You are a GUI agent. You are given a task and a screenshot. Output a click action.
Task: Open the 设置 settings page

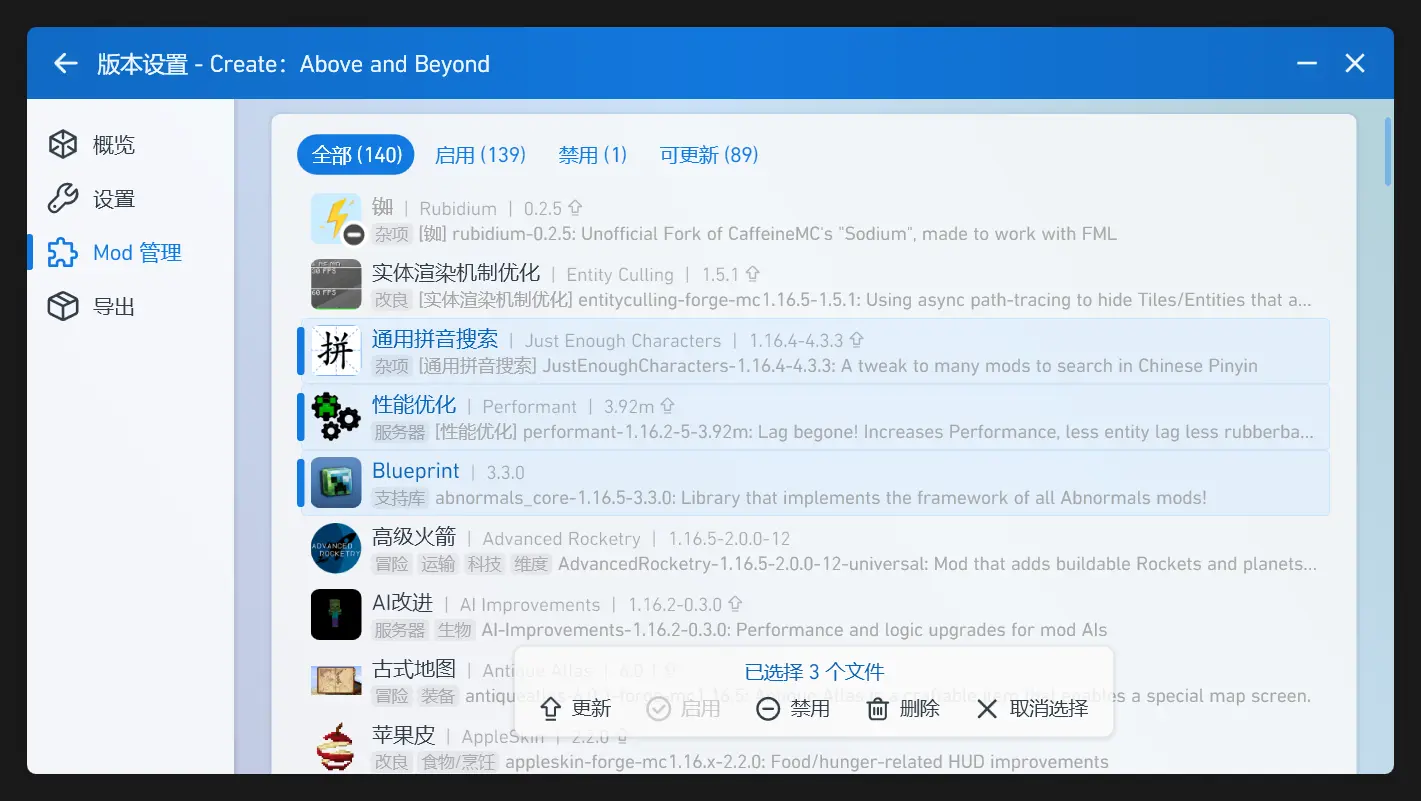[x=113, y=199]
